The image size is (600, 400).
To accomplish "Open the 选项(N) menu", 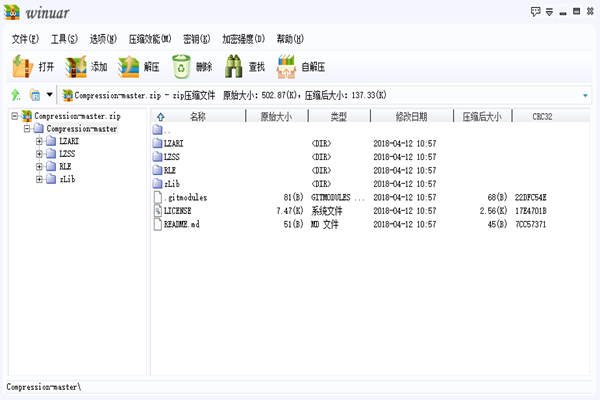I will click(x=103, y=39).
